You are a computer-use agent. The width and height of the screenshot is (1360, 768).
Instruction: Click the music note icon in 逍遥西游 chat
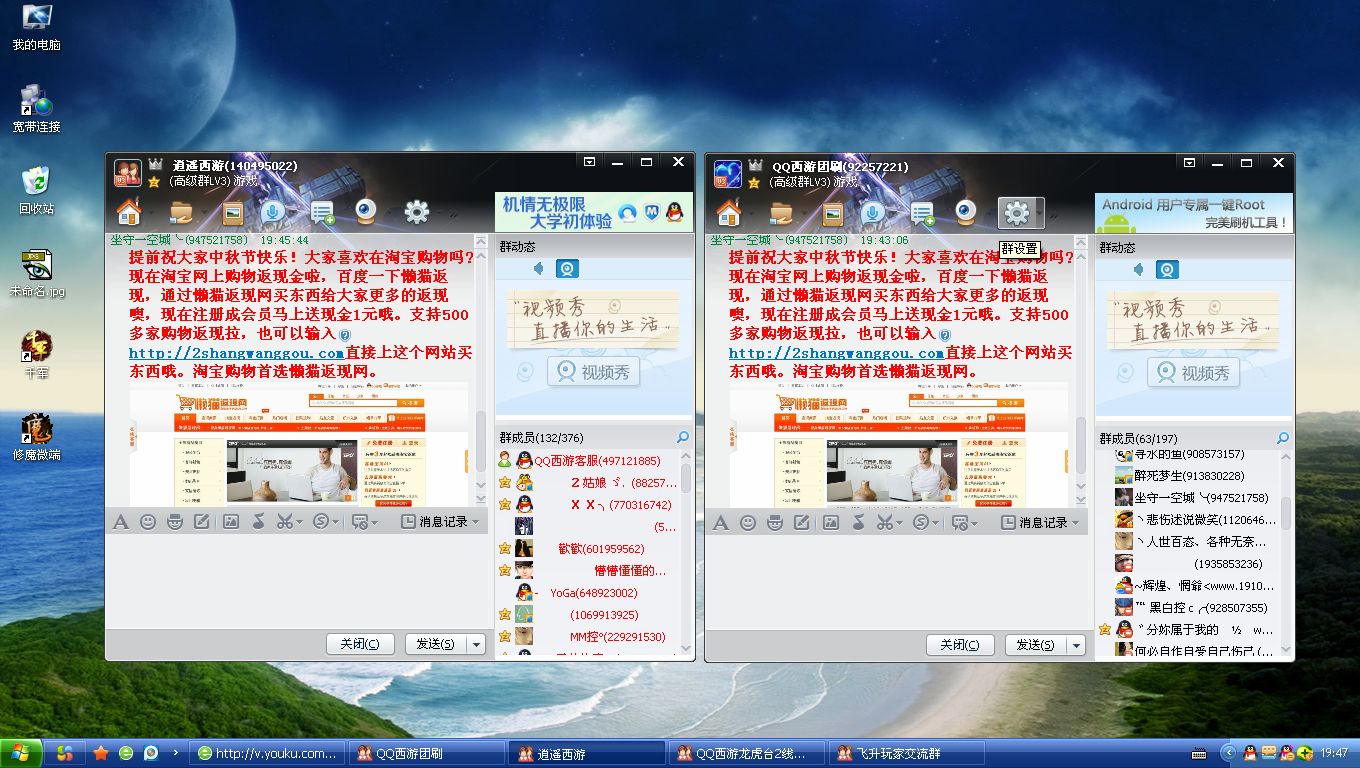(258, 522)
